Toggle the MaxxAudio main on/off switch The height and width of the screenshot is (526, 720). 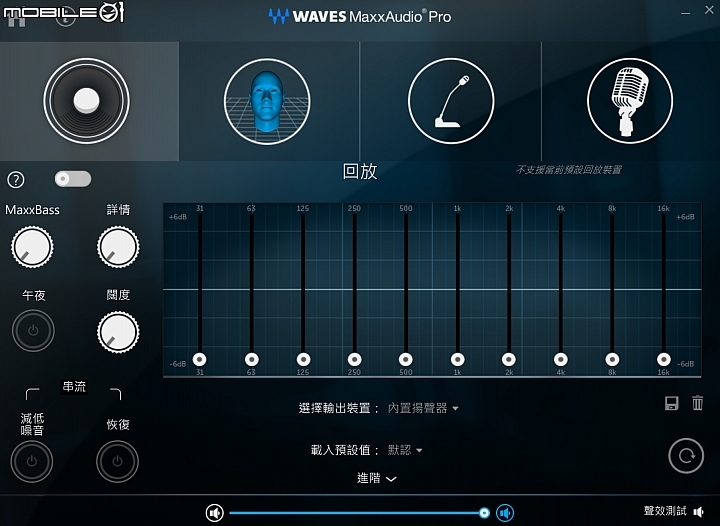73,179
